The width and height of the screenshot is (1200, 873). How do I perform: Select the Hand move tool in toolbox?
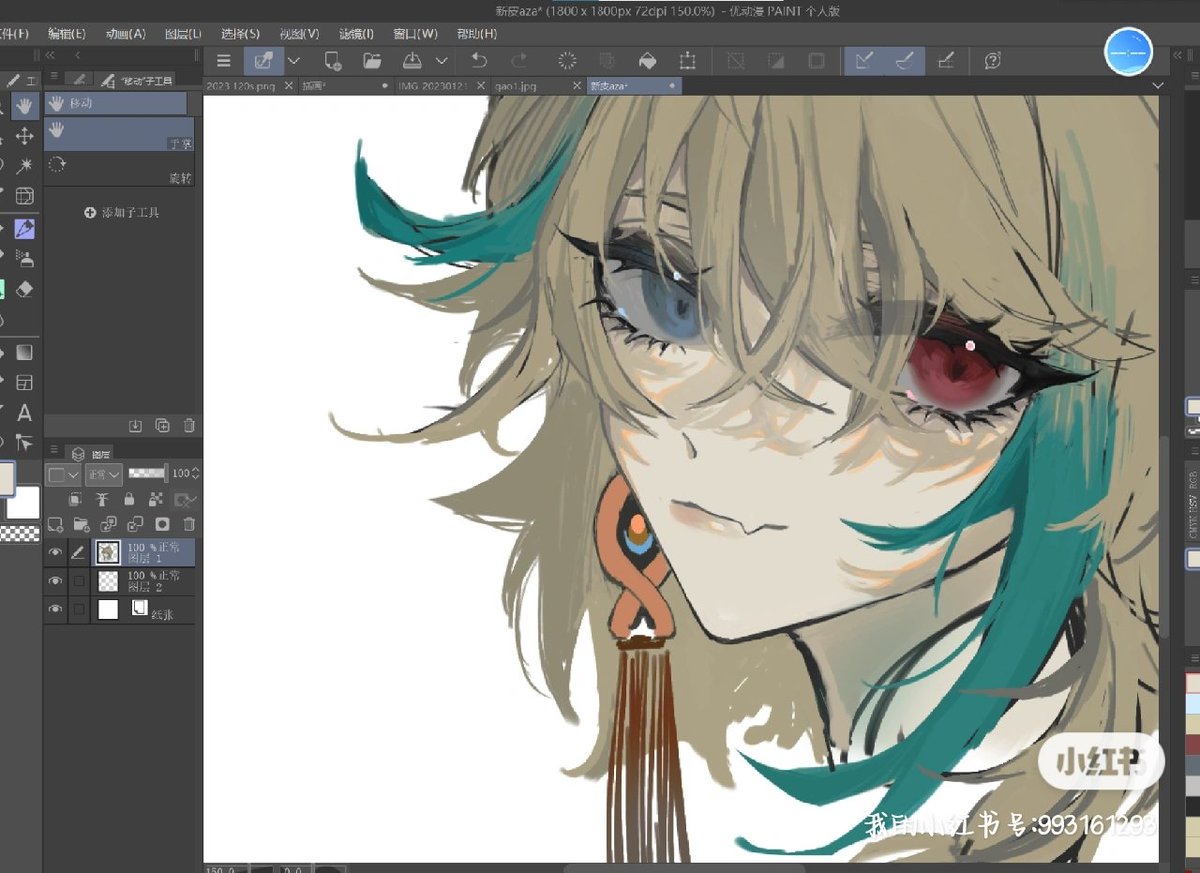point(25,105)
